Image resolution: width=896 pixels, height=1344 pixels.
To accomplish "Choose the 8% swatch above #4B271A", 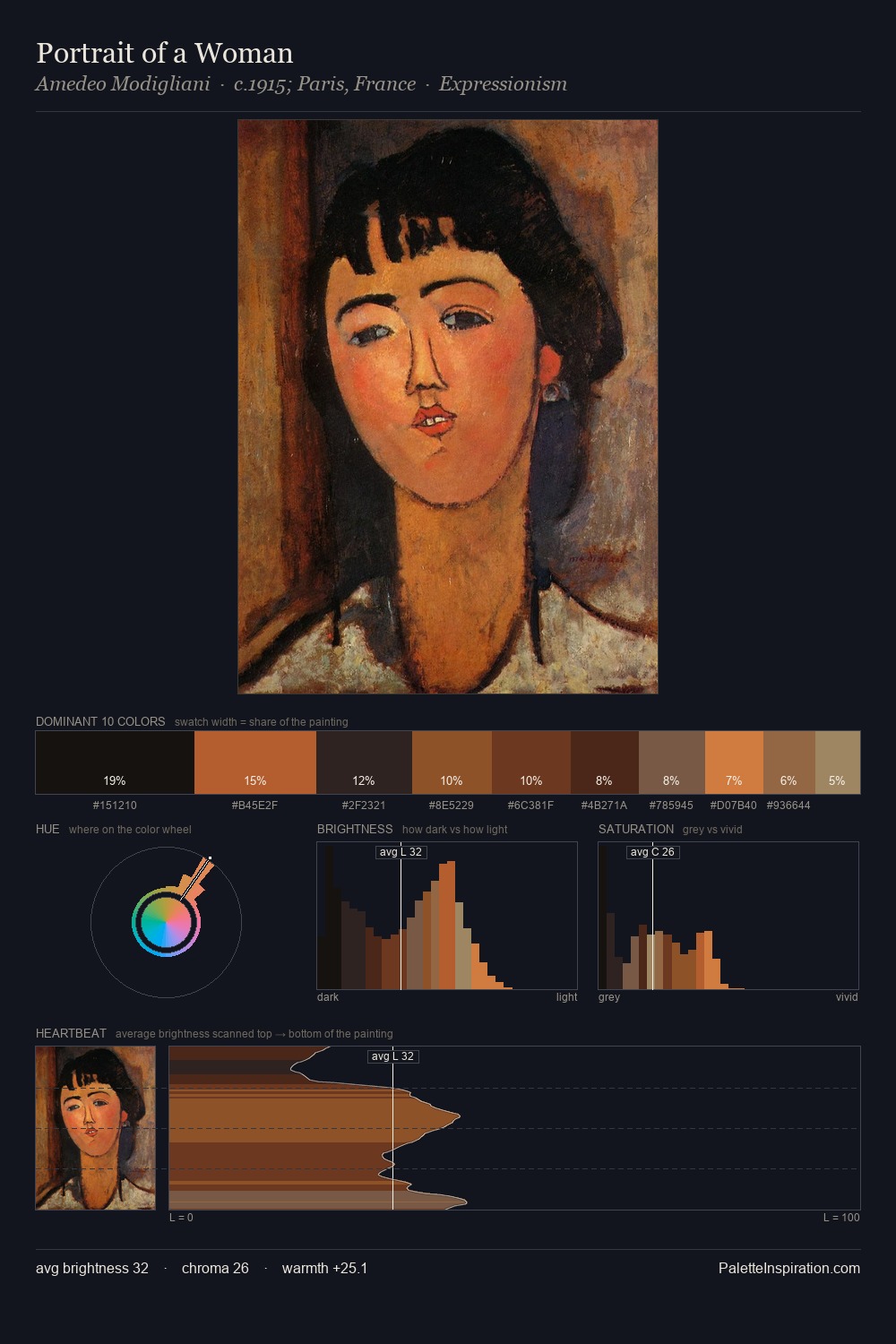I will pyautogui.click(x=605, y=762).
